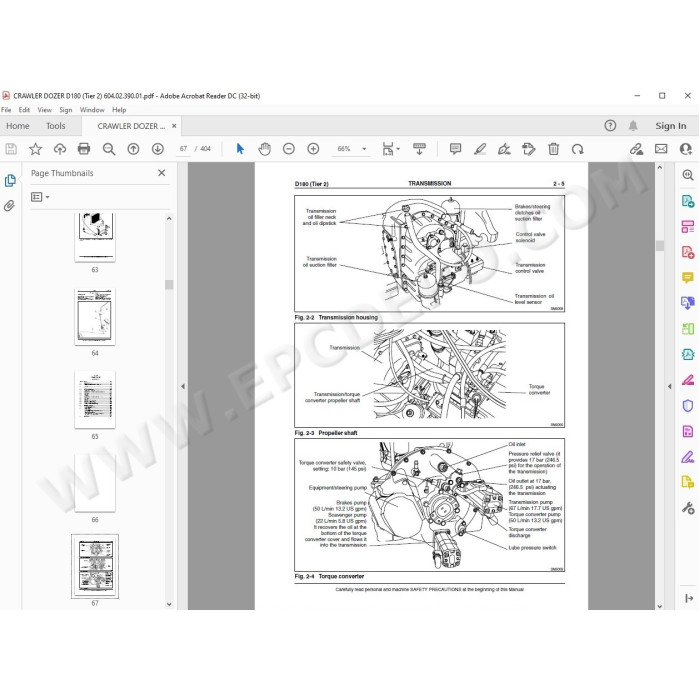
Task: Switch to the Home tab
Action: [x=18, y=126]
